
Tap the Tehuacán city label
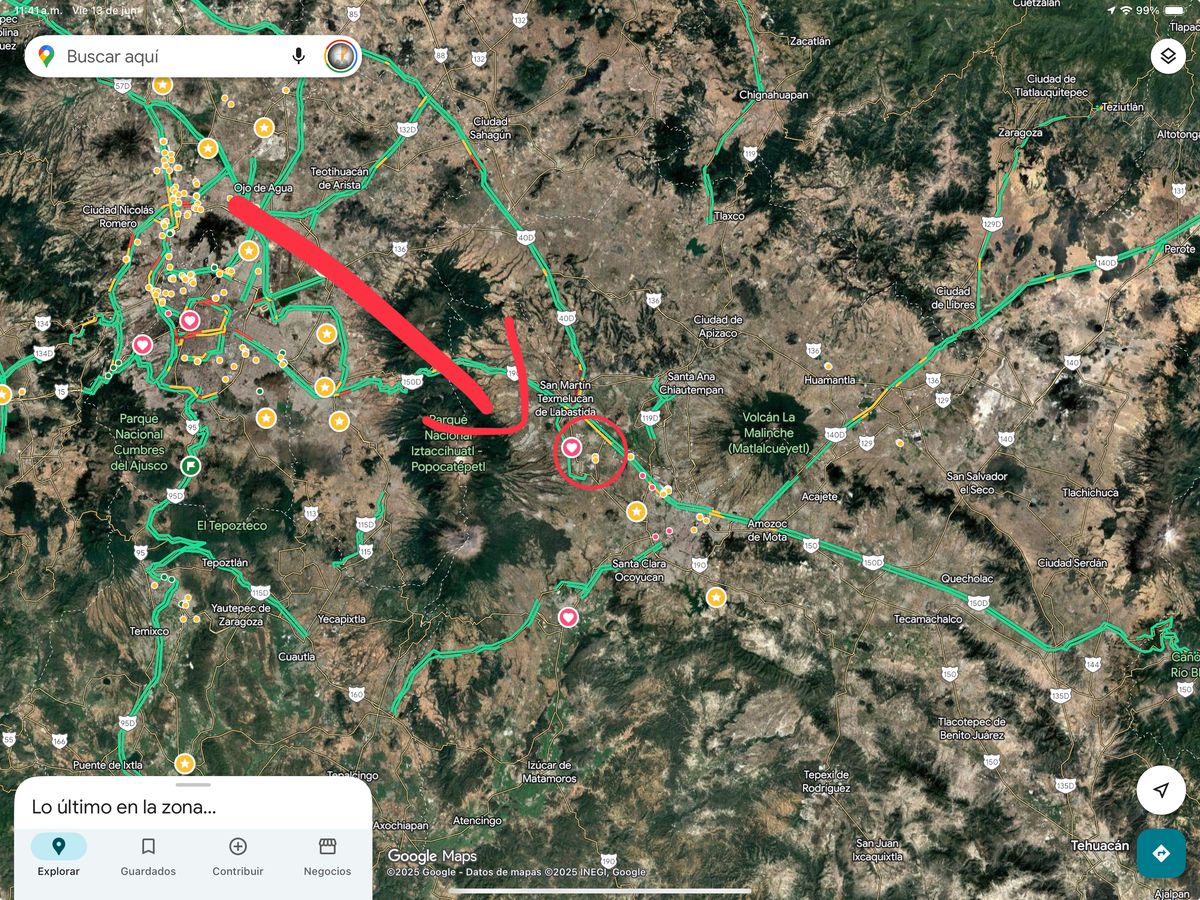[x=1100, y=846]
